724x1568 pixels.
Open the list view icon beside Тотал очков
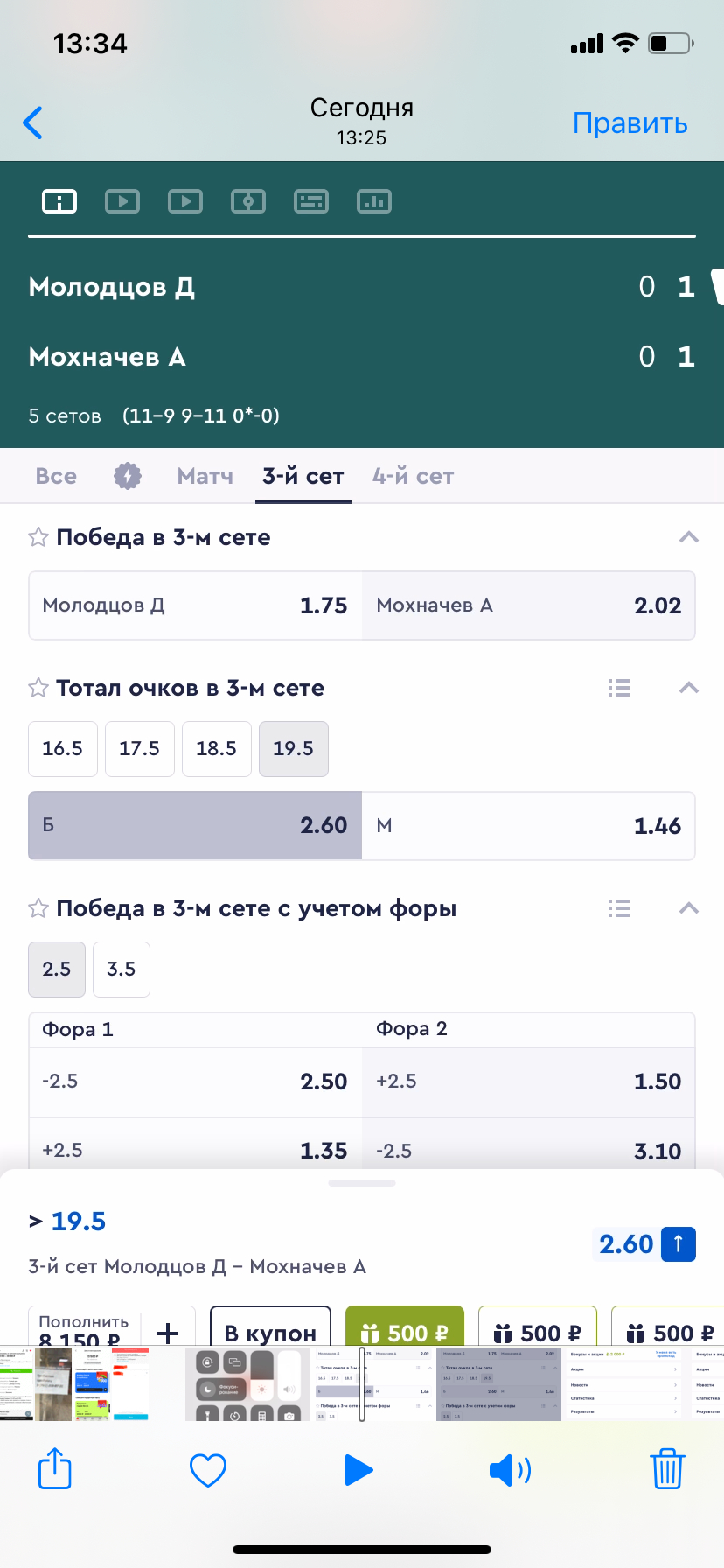tap(619, 688)
